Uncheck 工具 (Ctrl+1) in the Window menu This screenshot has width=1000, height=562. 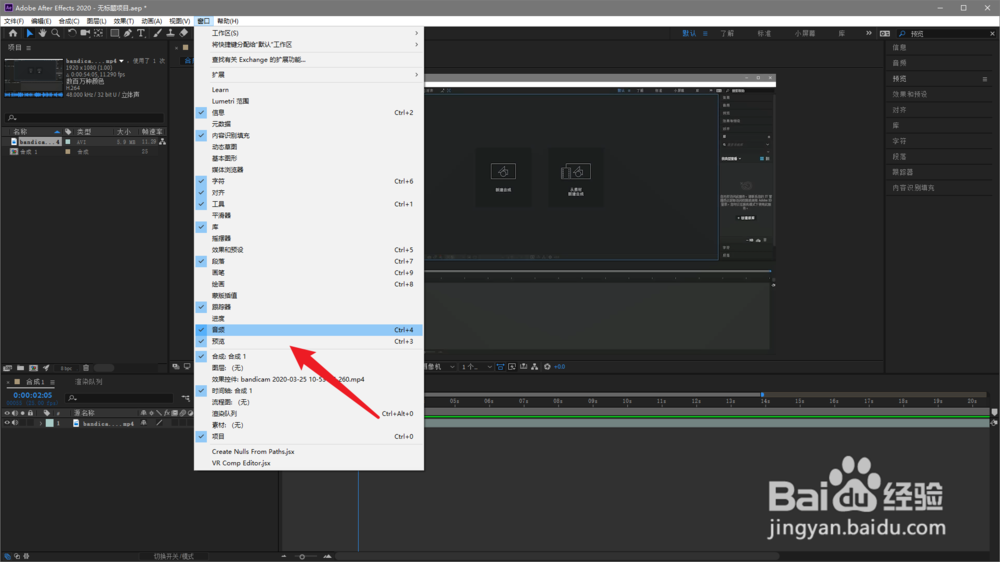pos(309,204)
